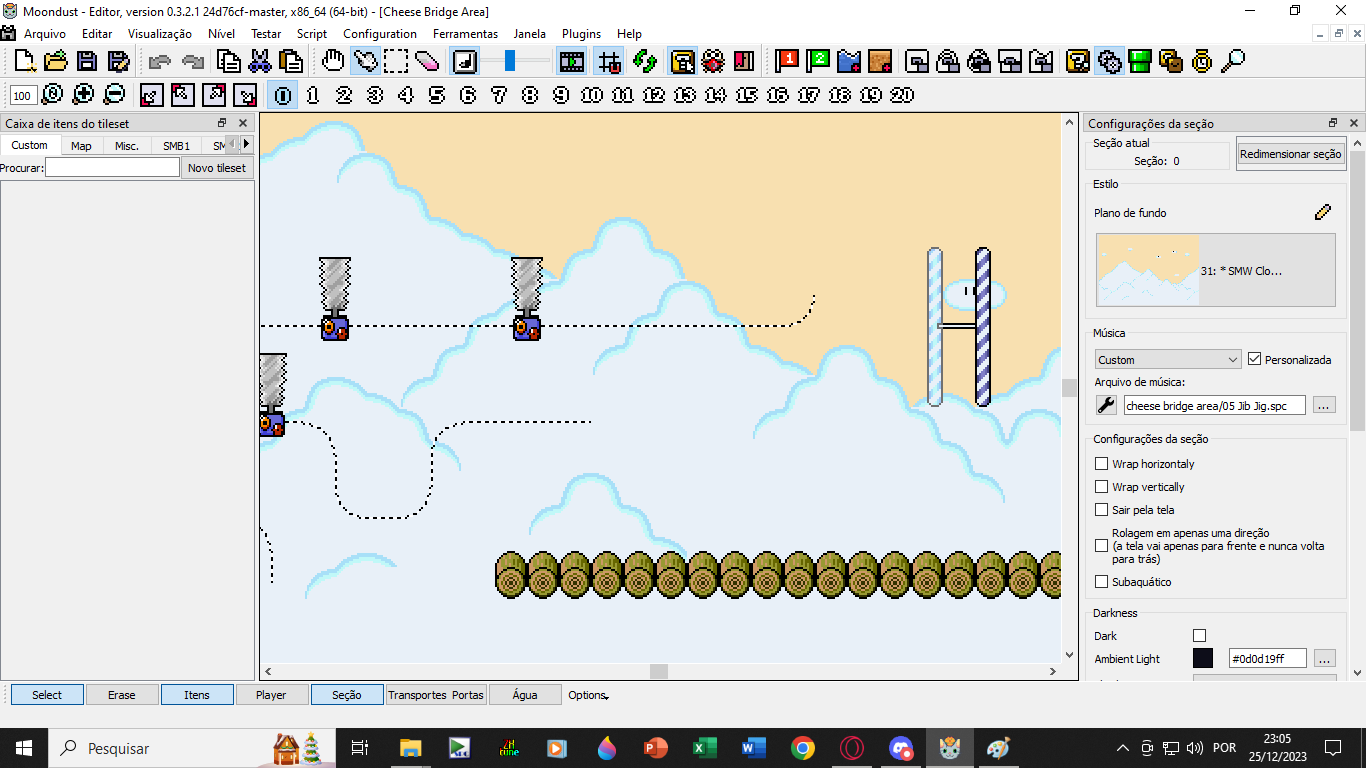Click the blue toolbar slider handle
Image resolution: width=1366 pixels, height=768 pixels.
pos(510,61)
